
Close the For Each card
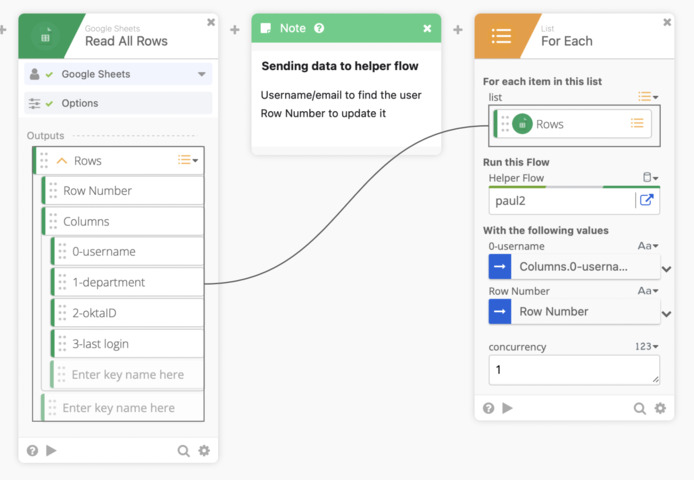coord(667,22)
